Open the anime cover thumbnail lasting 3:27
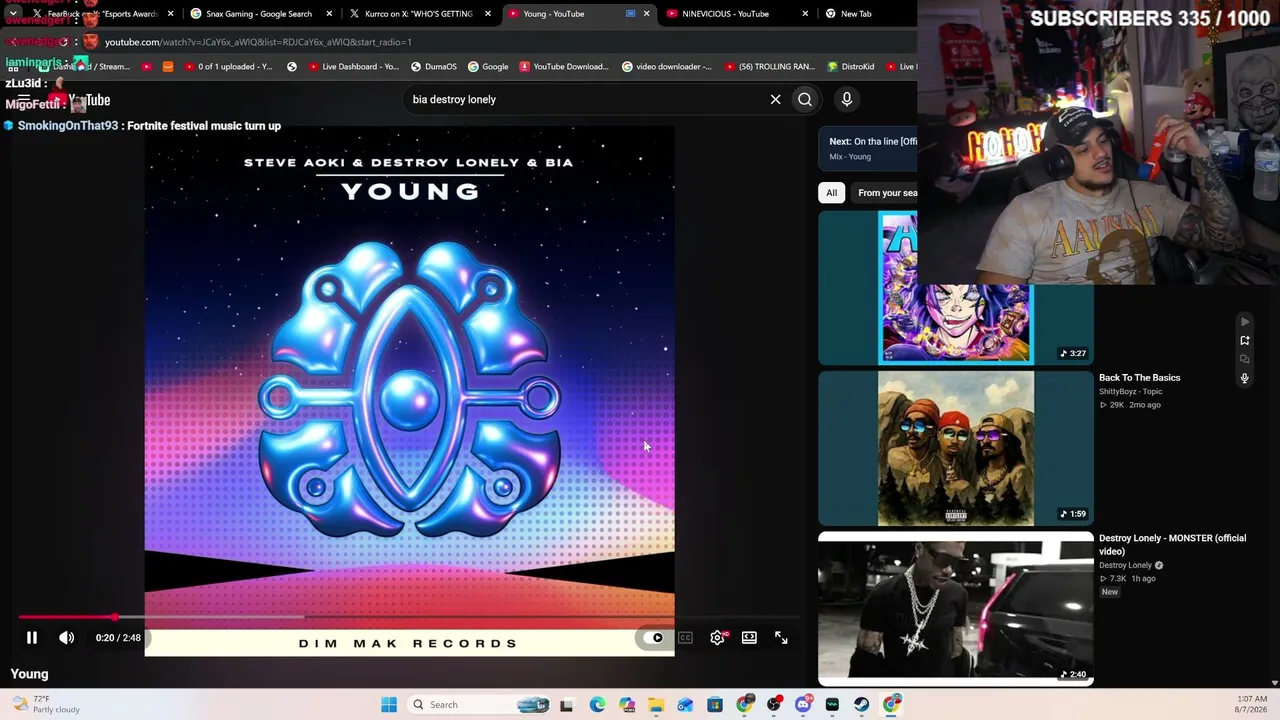The width and height of the screenshot is (1280, 720). [x=956, y=288]
